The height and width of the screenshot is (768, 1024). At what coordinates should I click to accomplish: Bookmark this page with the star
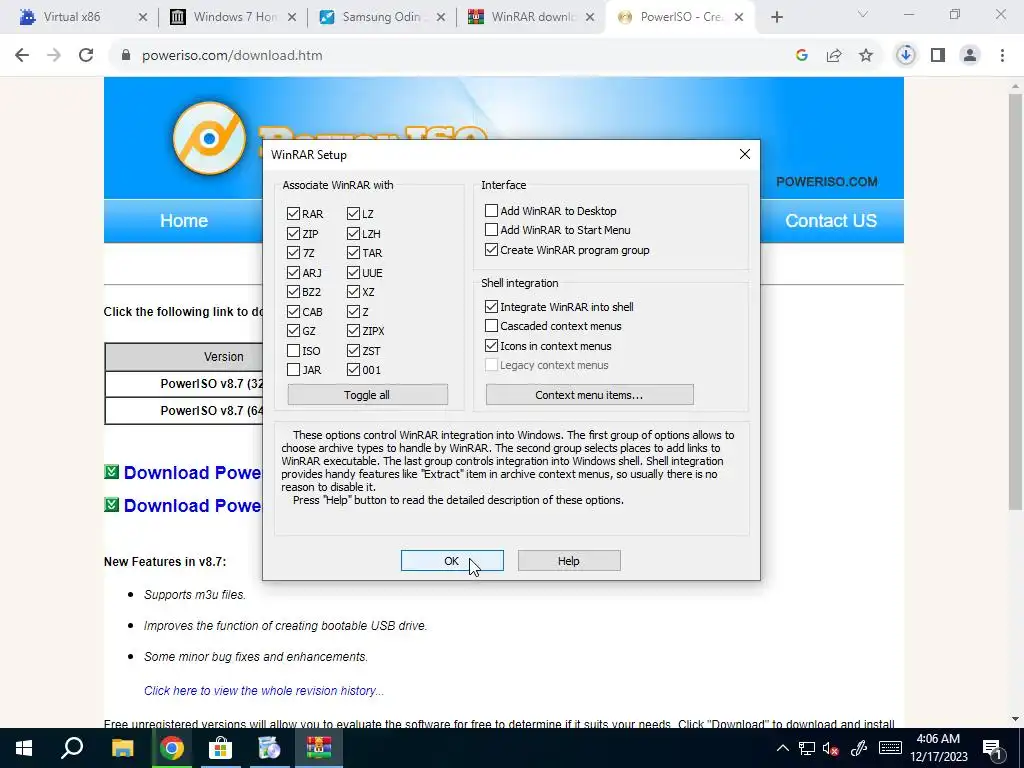click(866, 56)
